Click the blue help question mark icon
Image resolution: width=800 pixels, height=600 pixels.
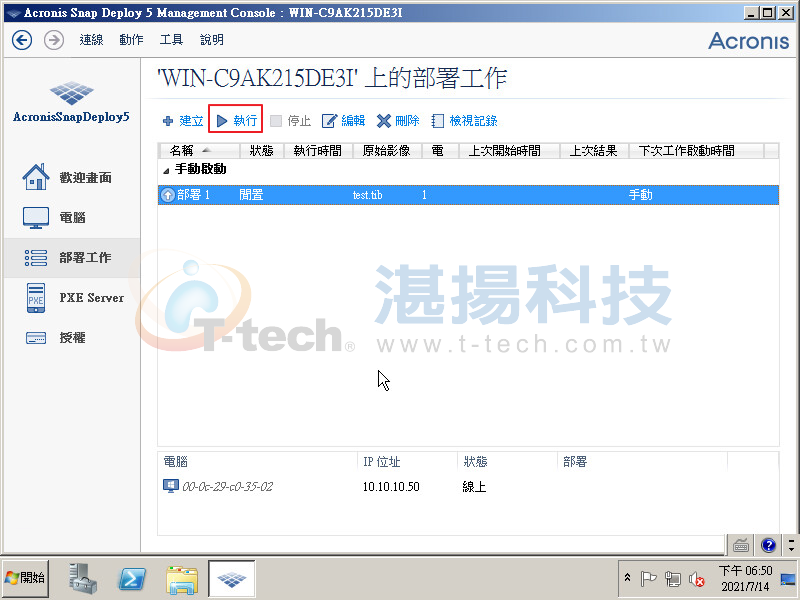(x=768, y=545)
